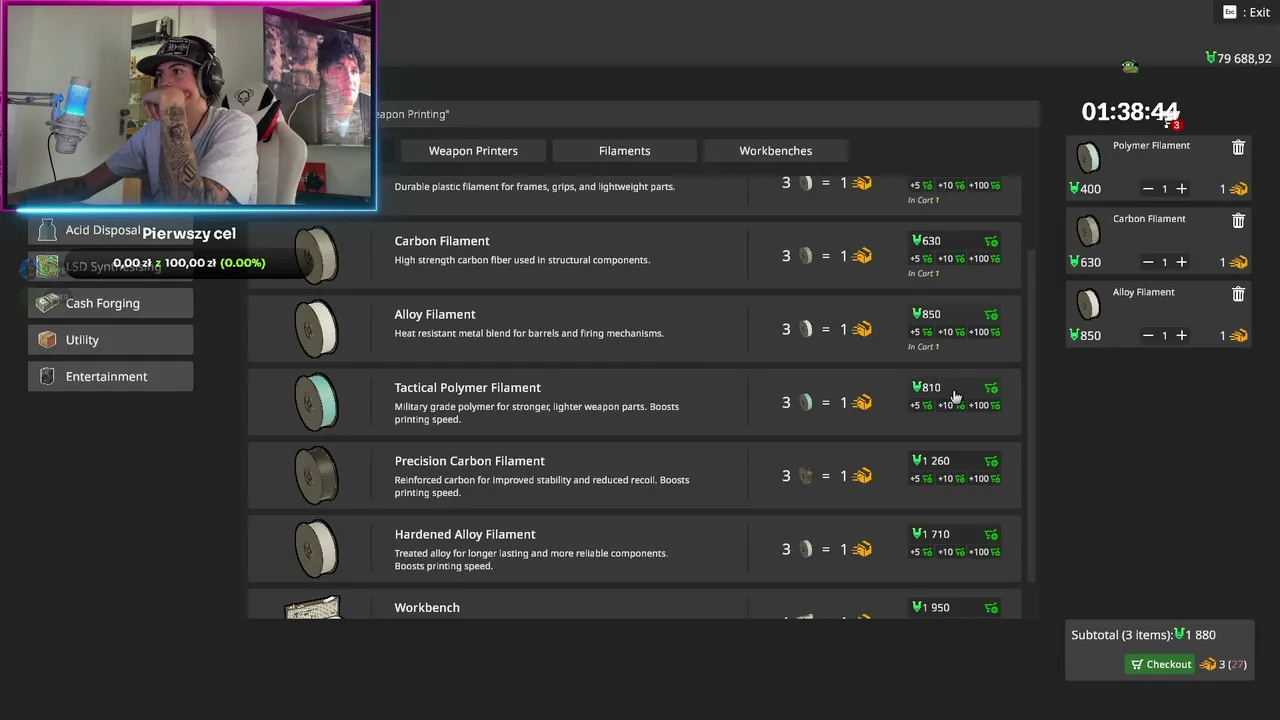The width and height of the screenshot is (1280, 720).
Task: Exit the shop via the Exit label
Action: pyautogui.click(x=1246, y=12)
